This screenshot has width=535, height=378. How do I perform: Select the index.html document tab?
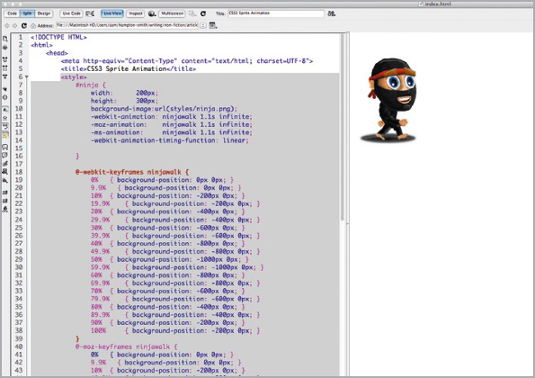point(435,4)
